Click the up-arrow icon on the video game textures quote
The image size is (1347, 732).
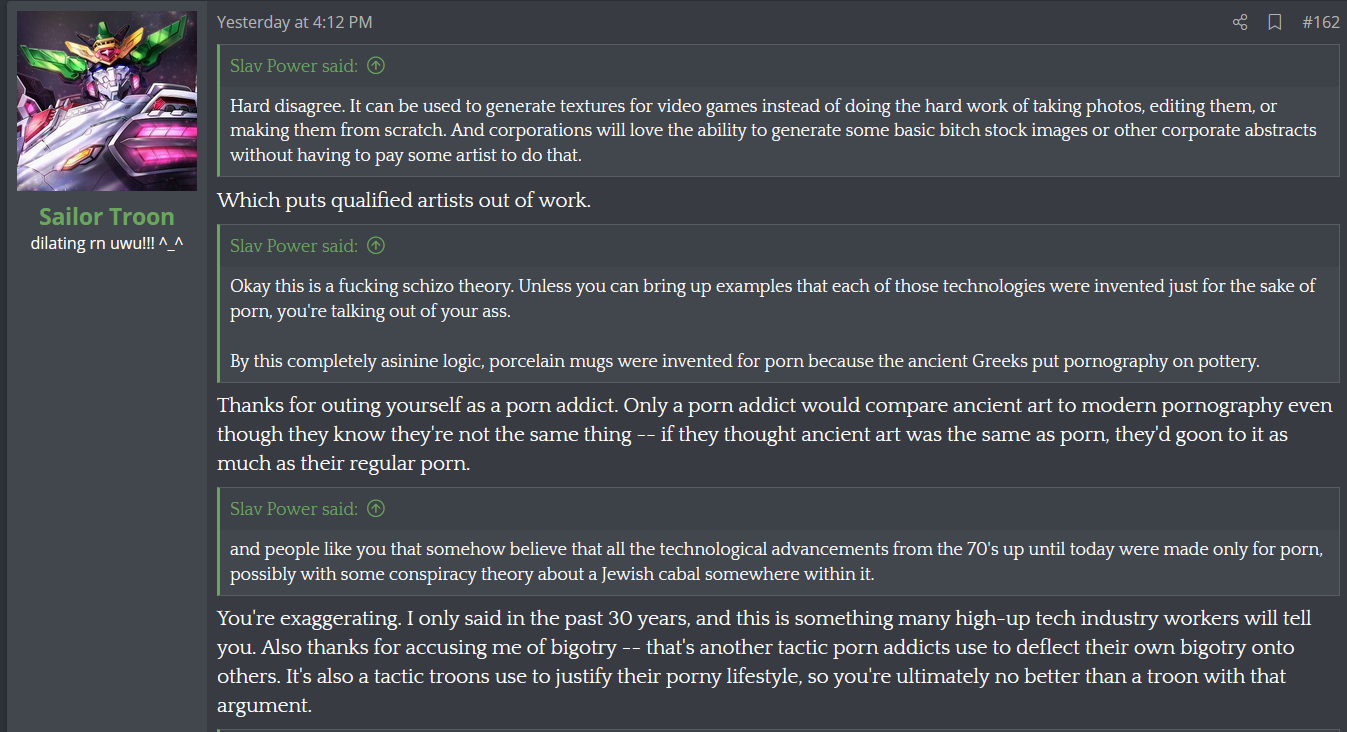[376, 66]
